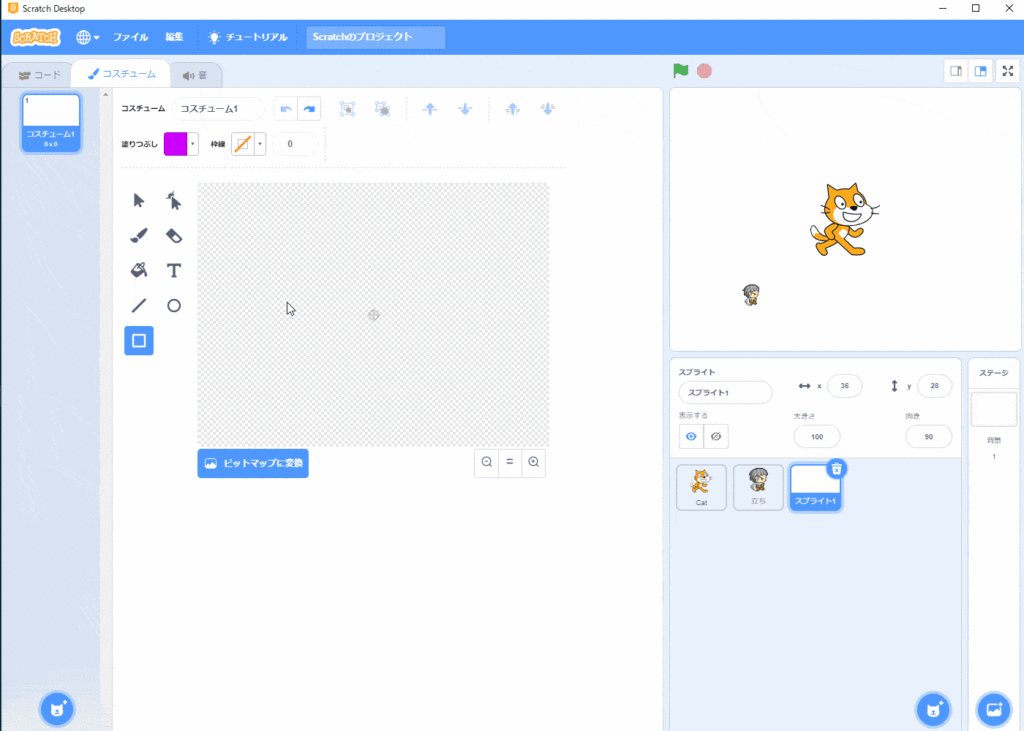
Task: Select the Line tool
Action: tap(139, 306)
